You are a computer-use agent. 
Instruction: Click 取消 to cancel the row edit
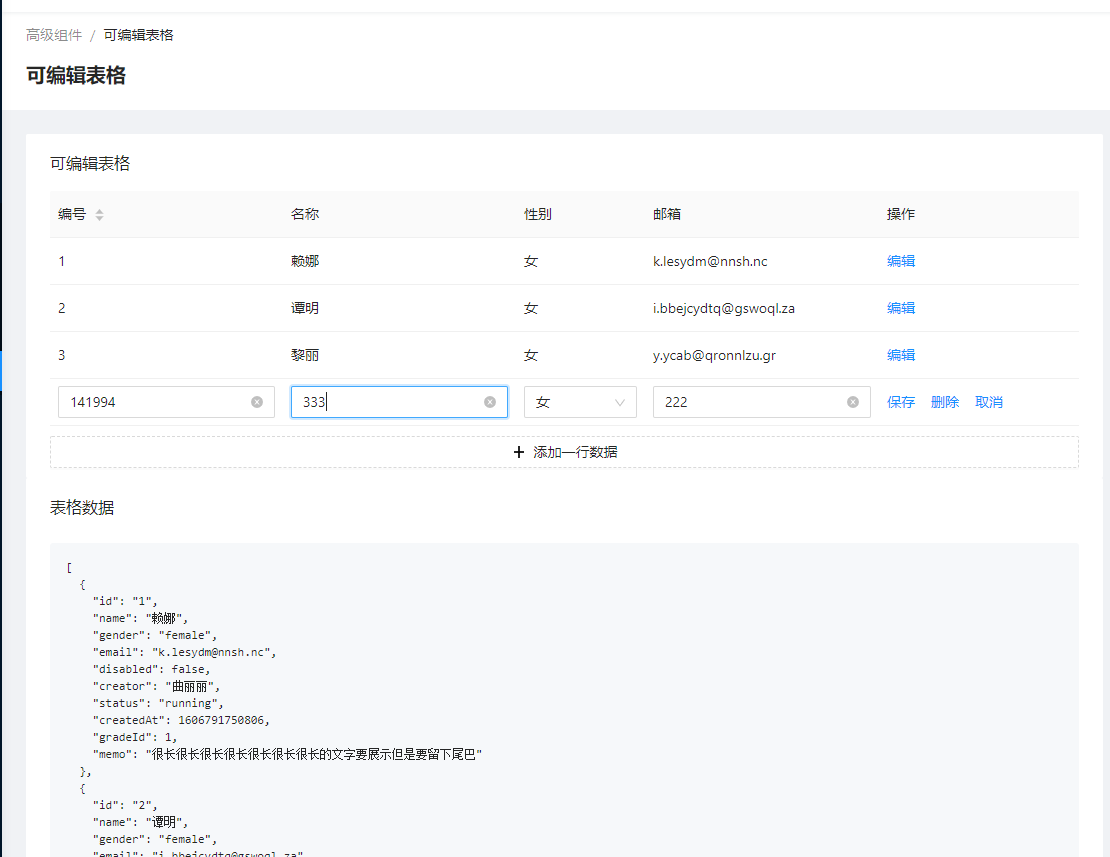point(989,401)
